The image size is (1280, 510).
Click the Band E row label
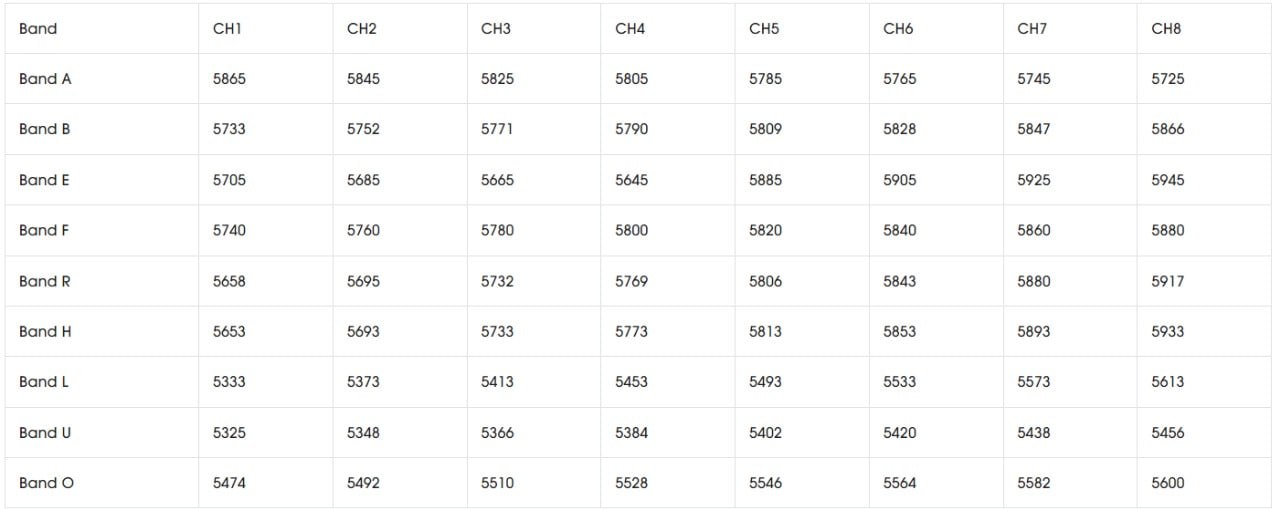(x=45, y=180)
